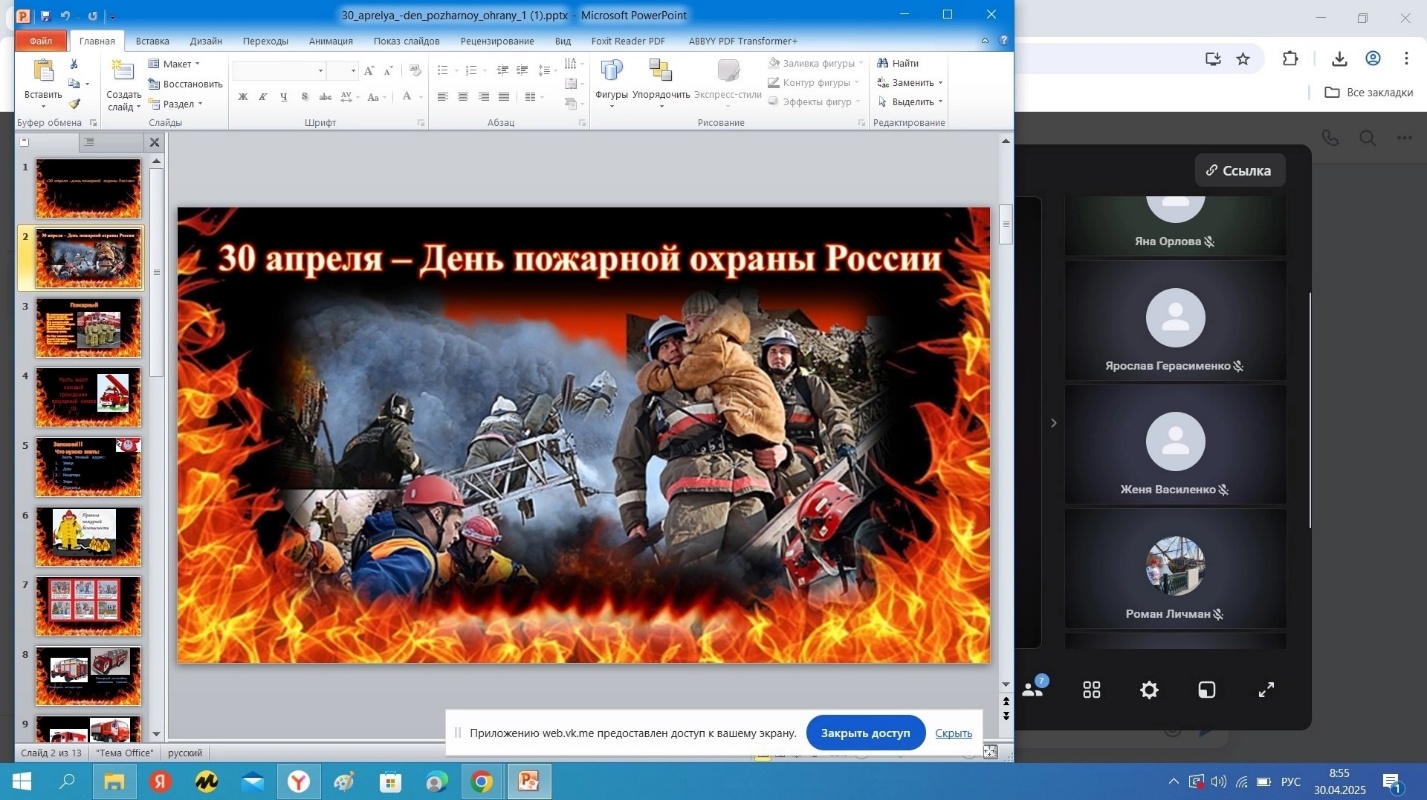Select slide 6 thumbnail in panel
The image size is (1427, 800).
[x=88, y=537]
